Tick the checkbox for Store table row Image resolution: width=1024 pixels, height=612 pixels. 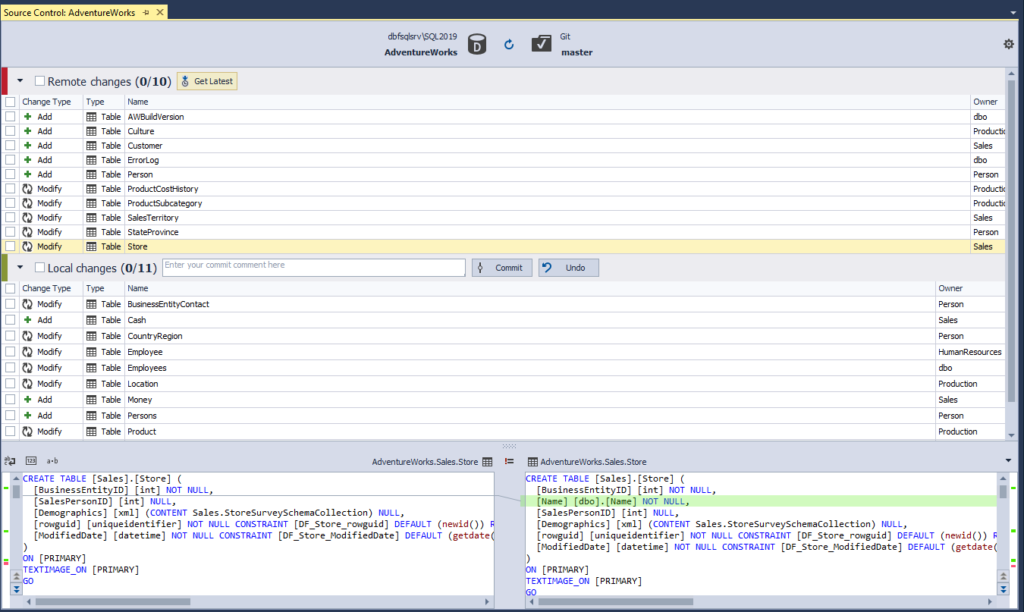point(10,246)
